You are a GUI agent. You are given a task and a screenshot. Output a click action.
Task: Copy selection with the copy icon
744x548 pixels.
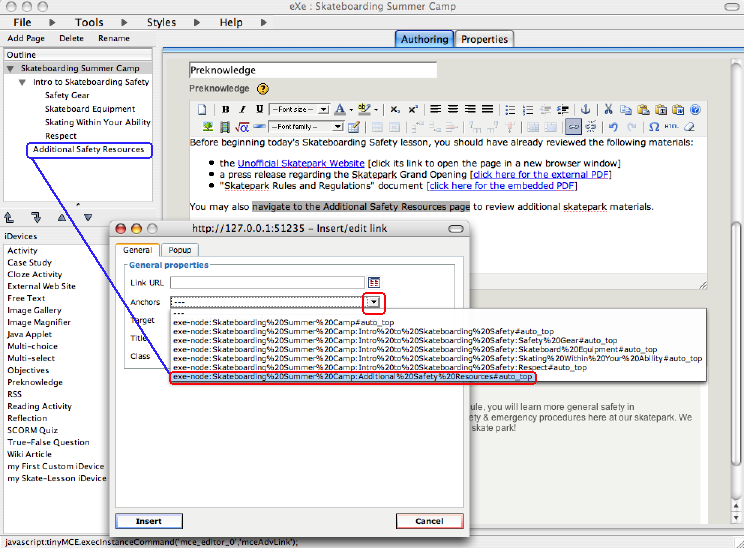tap(626, 110)
